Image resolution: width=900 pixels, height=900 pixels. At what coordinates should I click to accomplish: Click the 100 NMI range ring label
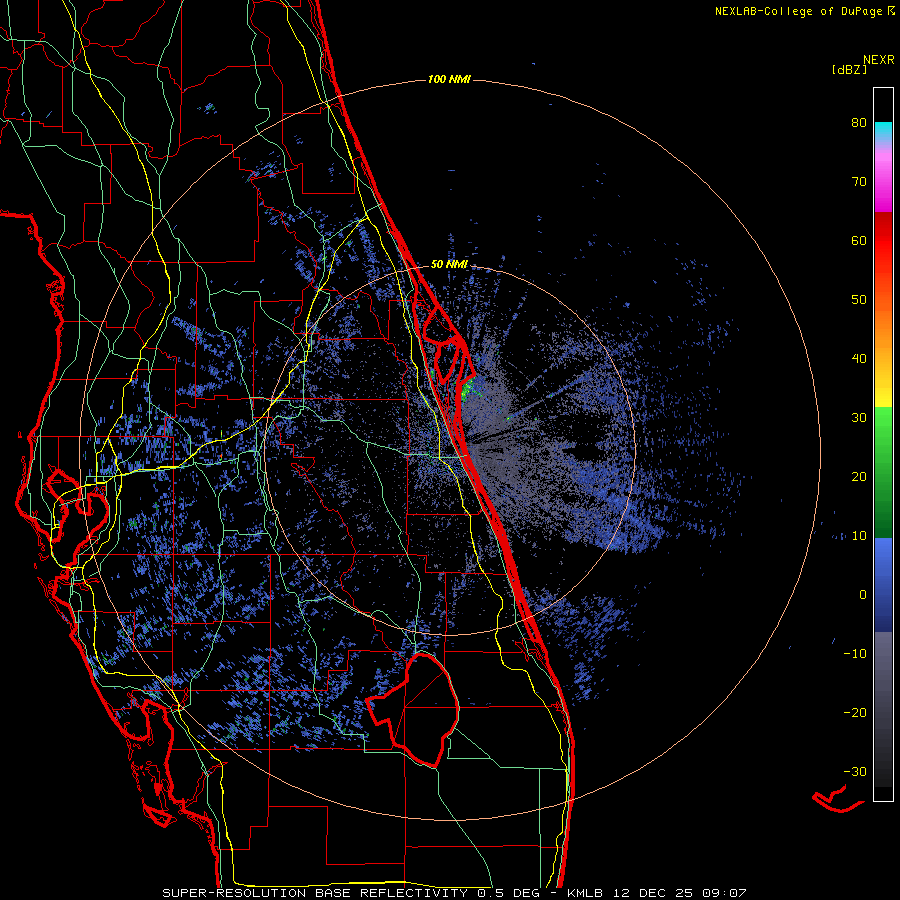pos(449,79)
